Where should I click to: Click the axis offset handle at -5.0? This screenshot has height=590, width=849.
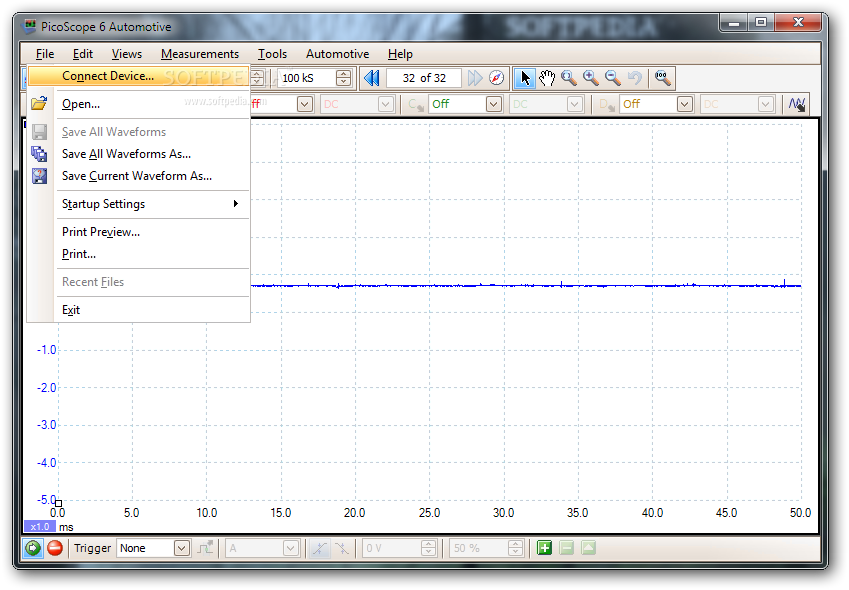[x=58, y=503]
